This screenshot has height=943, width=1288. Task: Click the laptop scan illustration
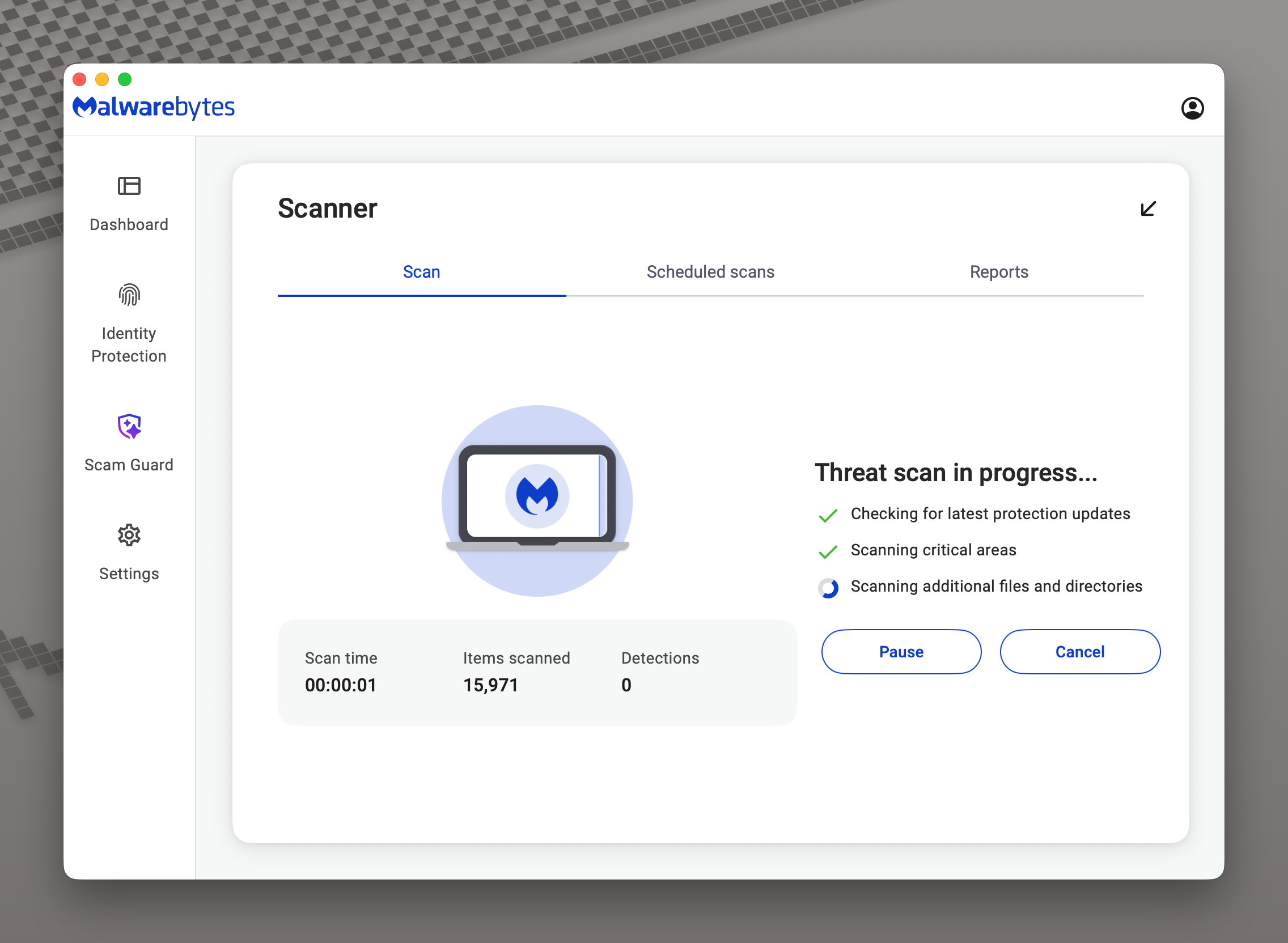coord(537,500)
